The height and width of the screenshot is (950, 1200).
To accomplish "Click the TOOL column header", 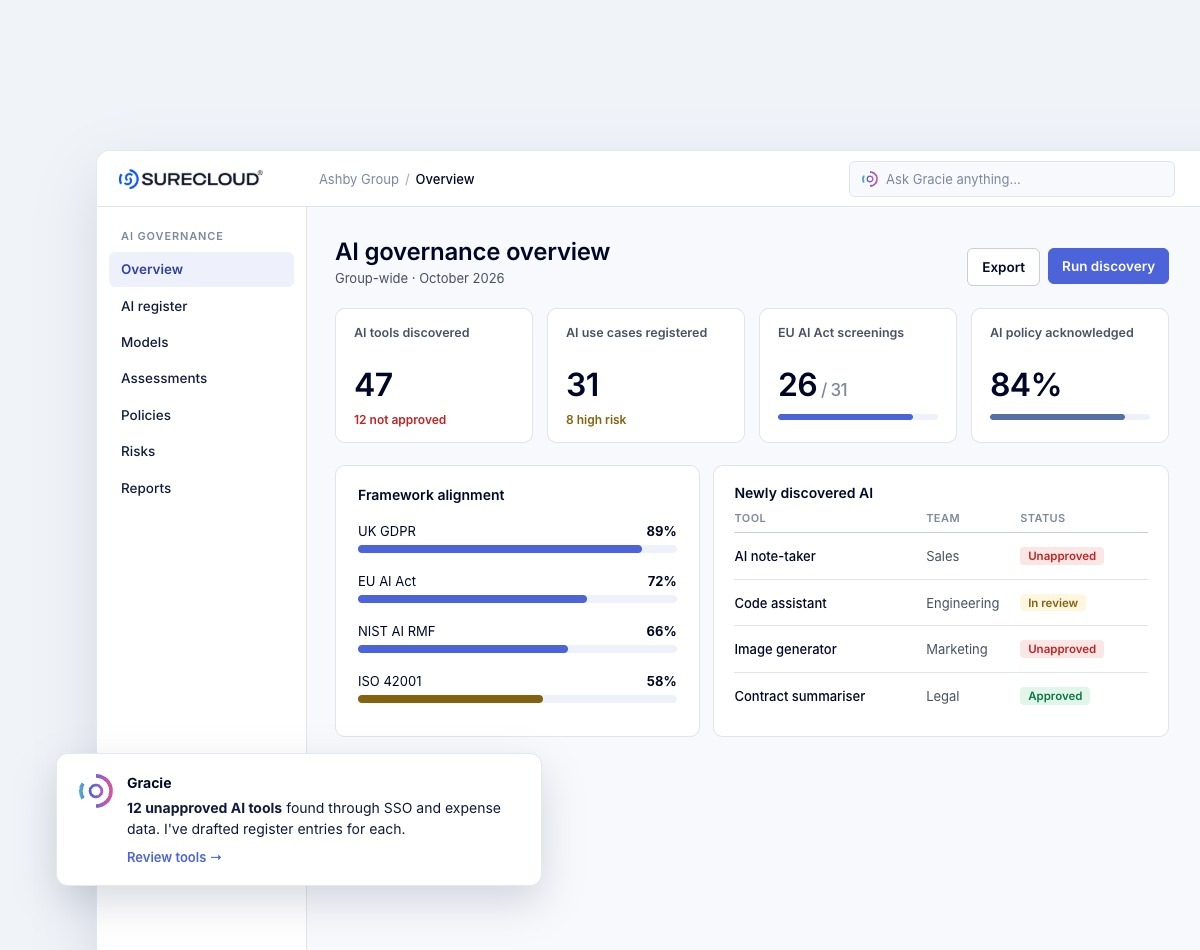I will [x=750, y=518].
